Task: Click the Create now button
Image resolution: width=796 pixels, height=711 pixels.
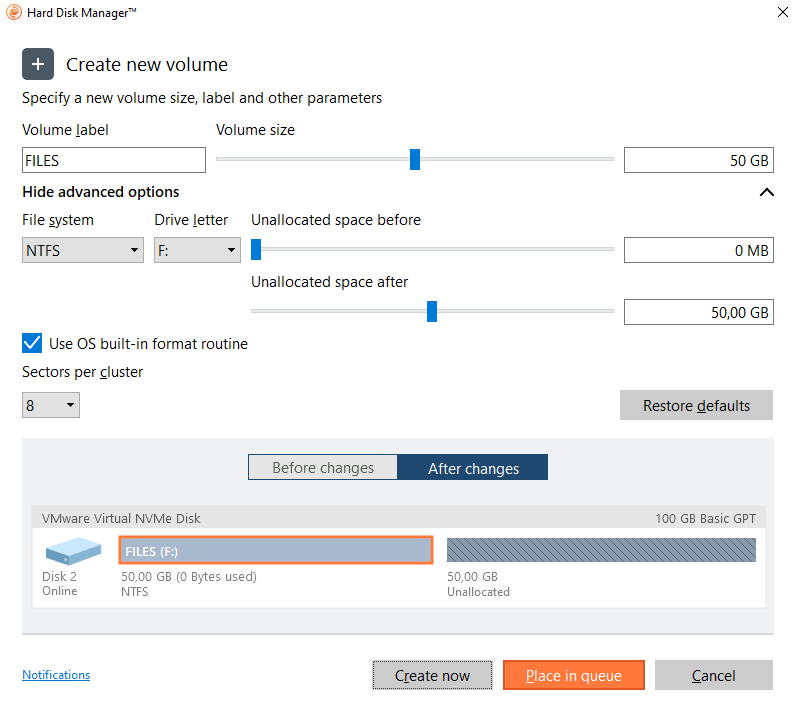Action: point(432,676)
